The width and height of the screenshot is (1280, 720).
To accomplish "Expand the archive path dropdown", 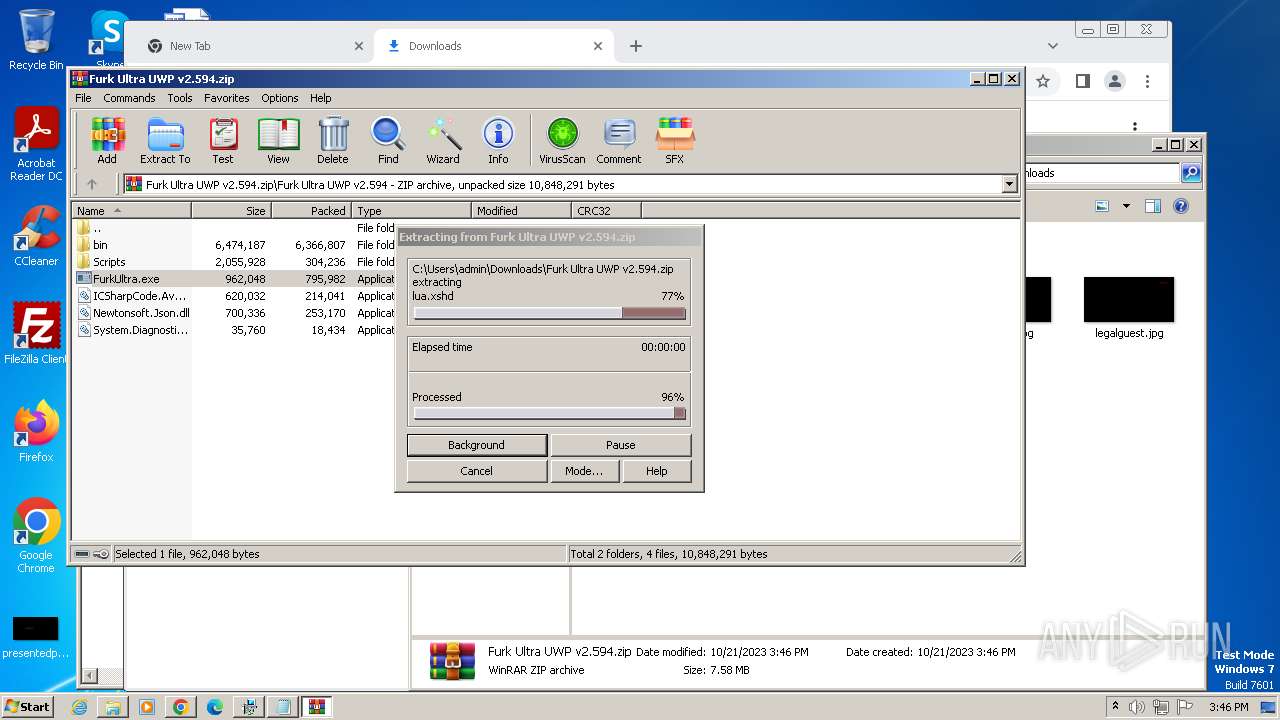I will [1009, 184].
